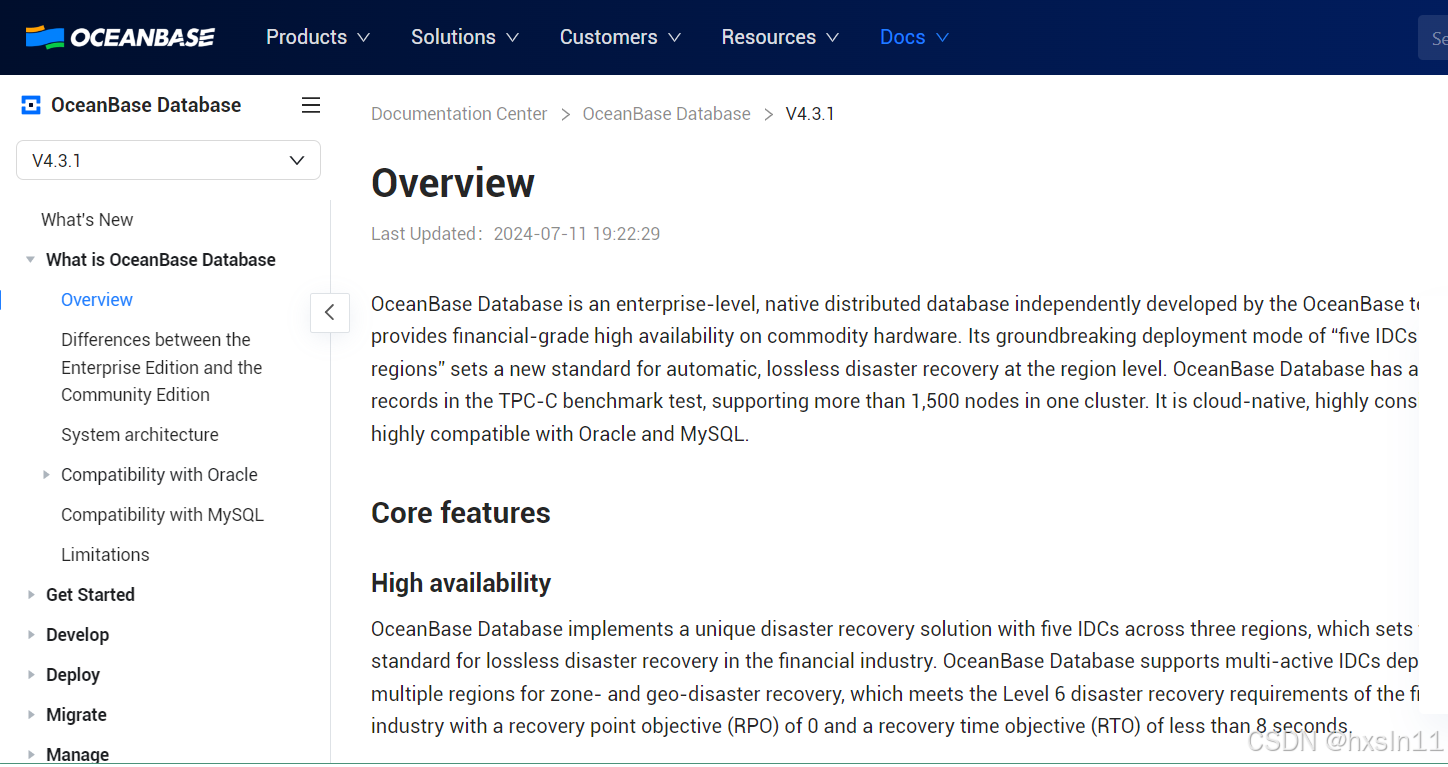This screenshot has width=1448, height=767.
Task: Open the Docs menu
Action: point(914,37)
